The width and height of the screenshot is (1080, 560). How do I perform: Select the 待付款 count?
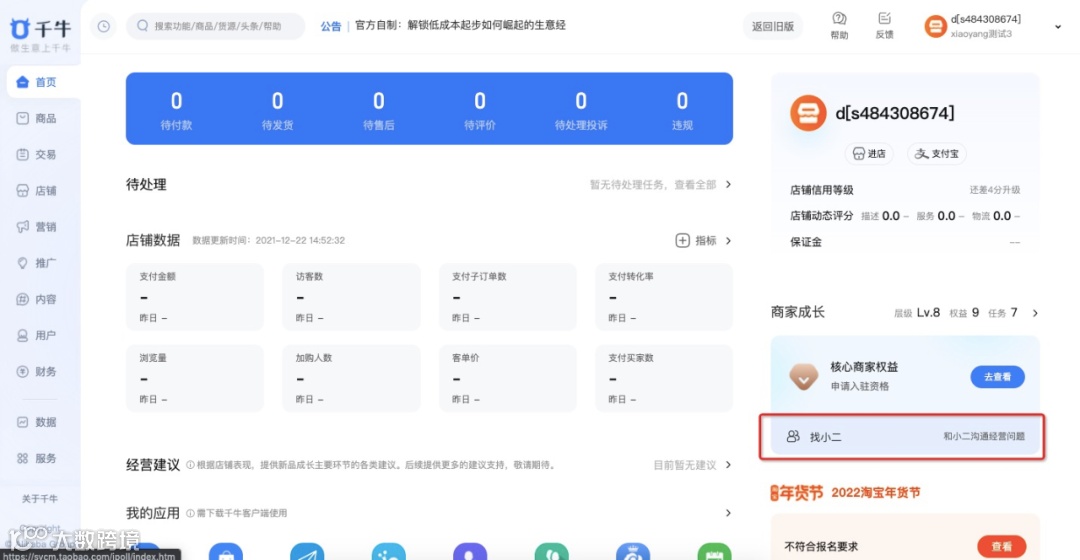(176, 101)
